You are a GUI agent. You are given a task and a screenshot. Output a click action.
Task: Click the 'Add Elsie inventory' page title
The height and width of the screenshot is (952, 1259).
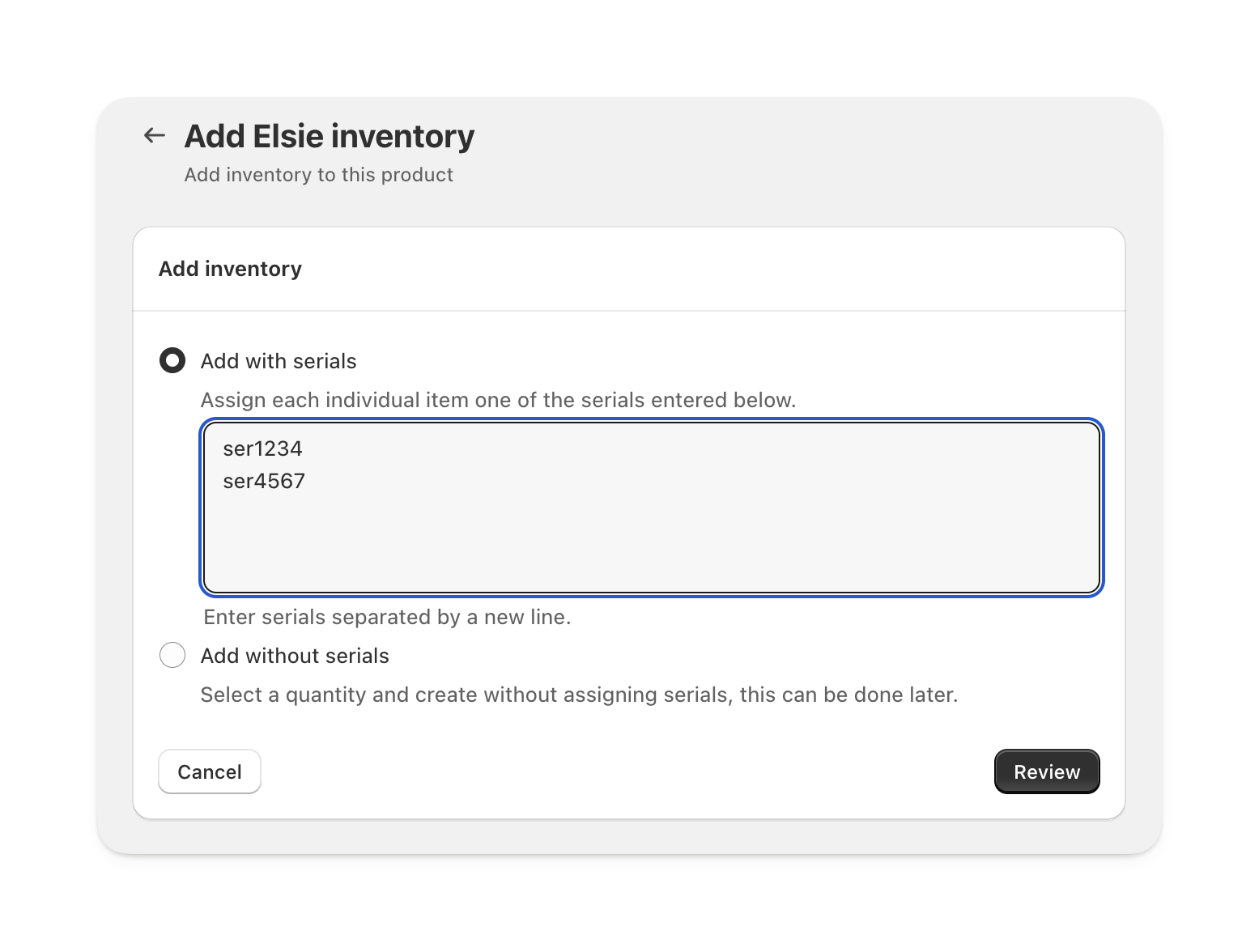(x=329, y=136)
